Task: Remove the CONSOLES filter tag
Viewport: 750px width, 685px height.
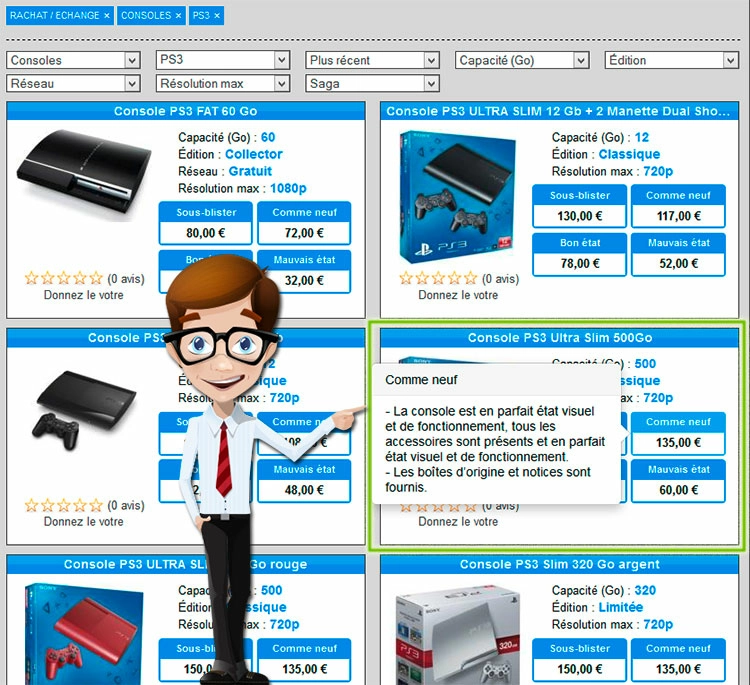Action: pyautogui.click(x=178, y=16)
